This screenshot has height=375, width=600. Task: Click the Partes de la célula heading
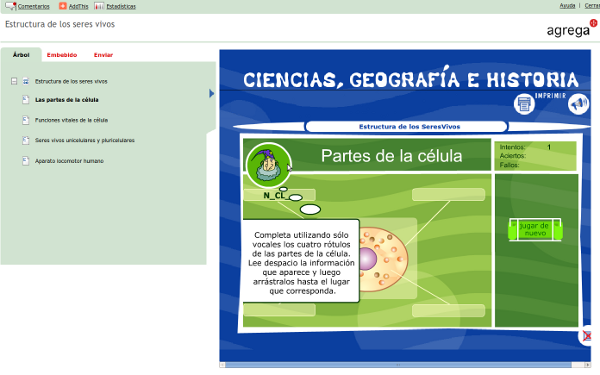(391, 156)
